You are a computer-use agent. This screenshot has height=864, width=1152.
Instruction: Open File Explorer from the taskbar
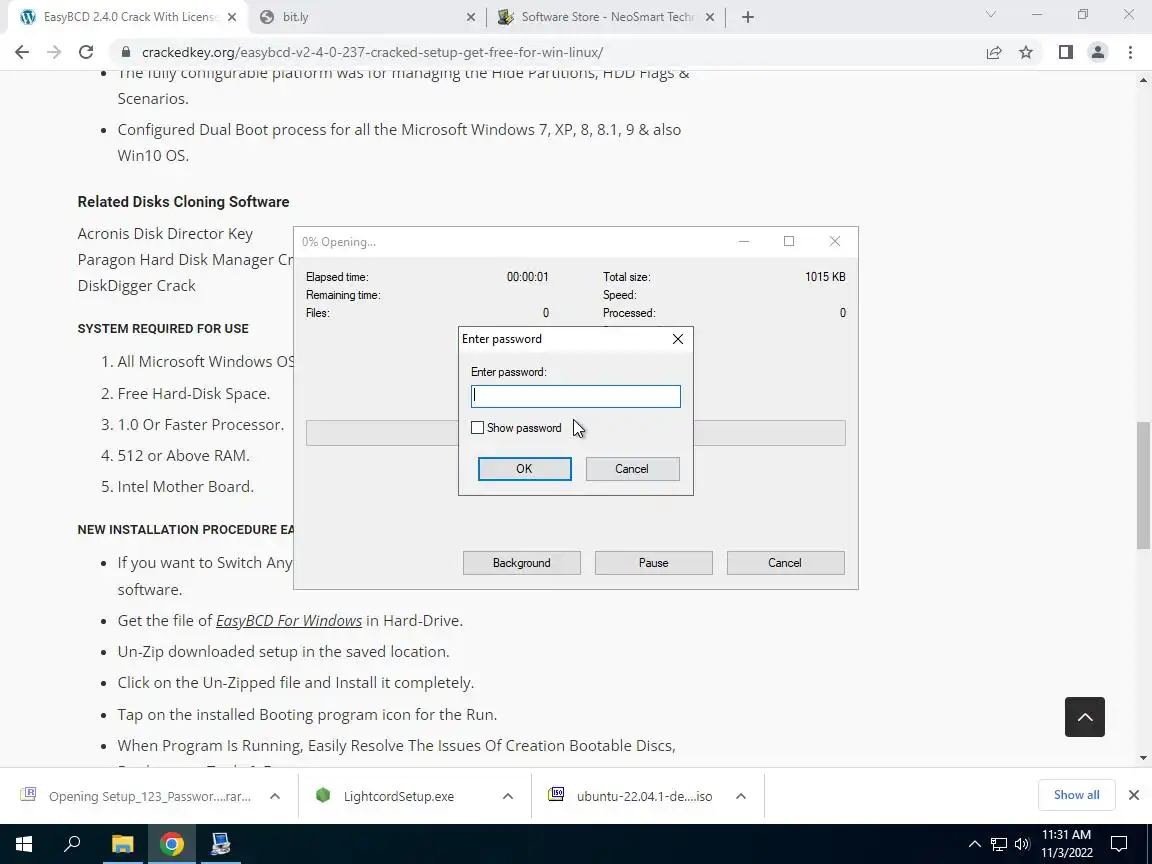pyautogui.click(x=122, y=844)
